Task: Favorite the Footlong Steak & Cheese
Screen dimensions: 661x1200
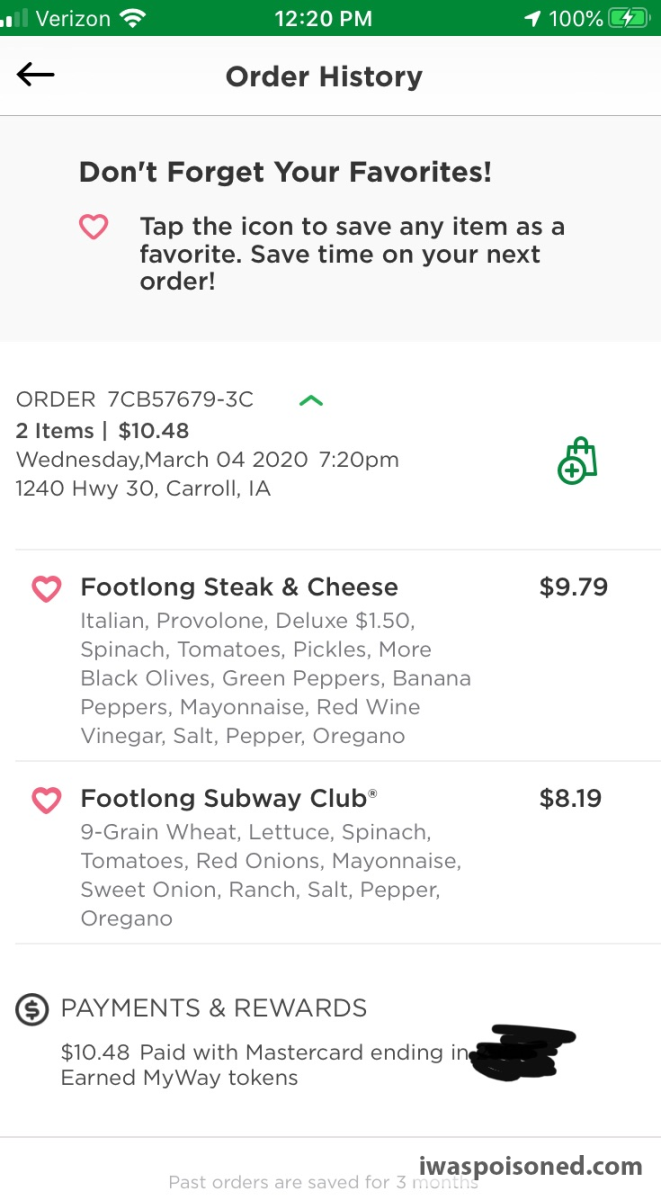Action: coord(47,588)
